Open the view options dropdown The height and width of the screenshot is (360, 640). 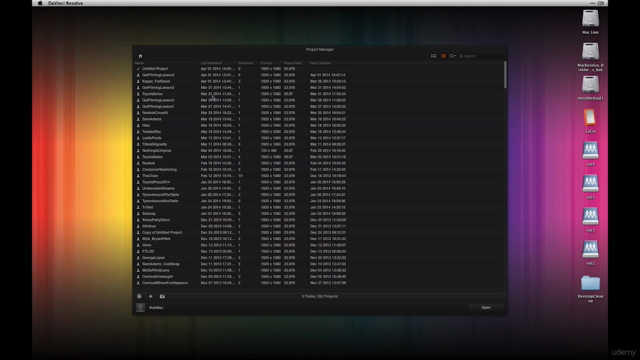tap(453, 56)
